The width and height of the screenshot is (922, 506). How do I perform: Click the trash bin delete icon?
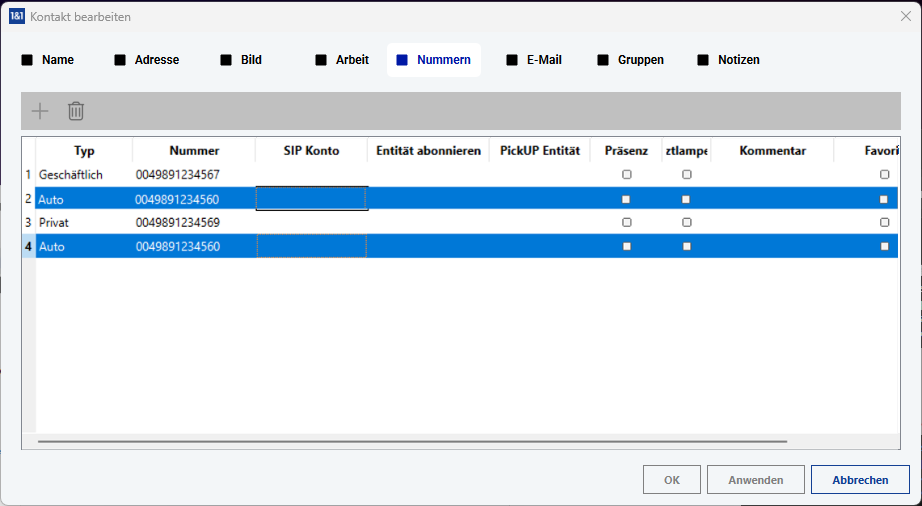(76, 111)
